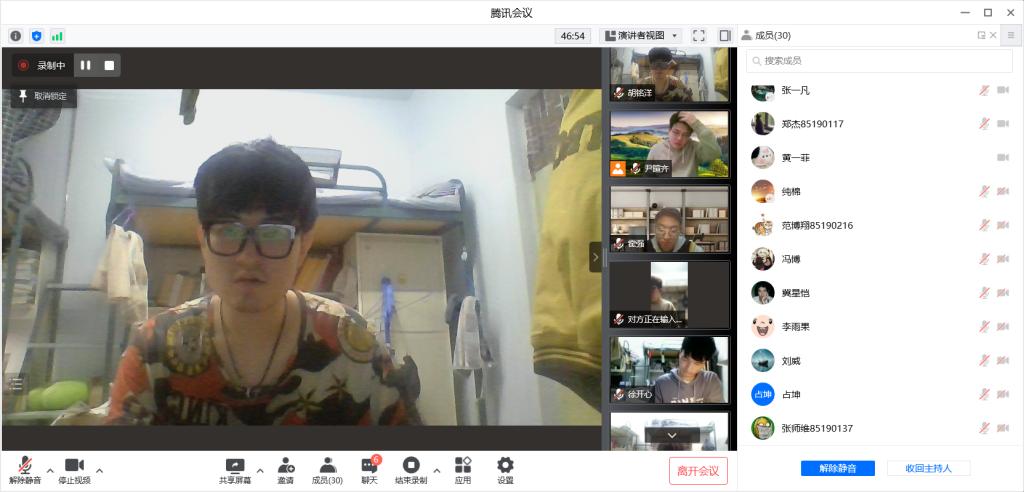
Task: Turn off camera with 停止视频
Action: [74, 469]
